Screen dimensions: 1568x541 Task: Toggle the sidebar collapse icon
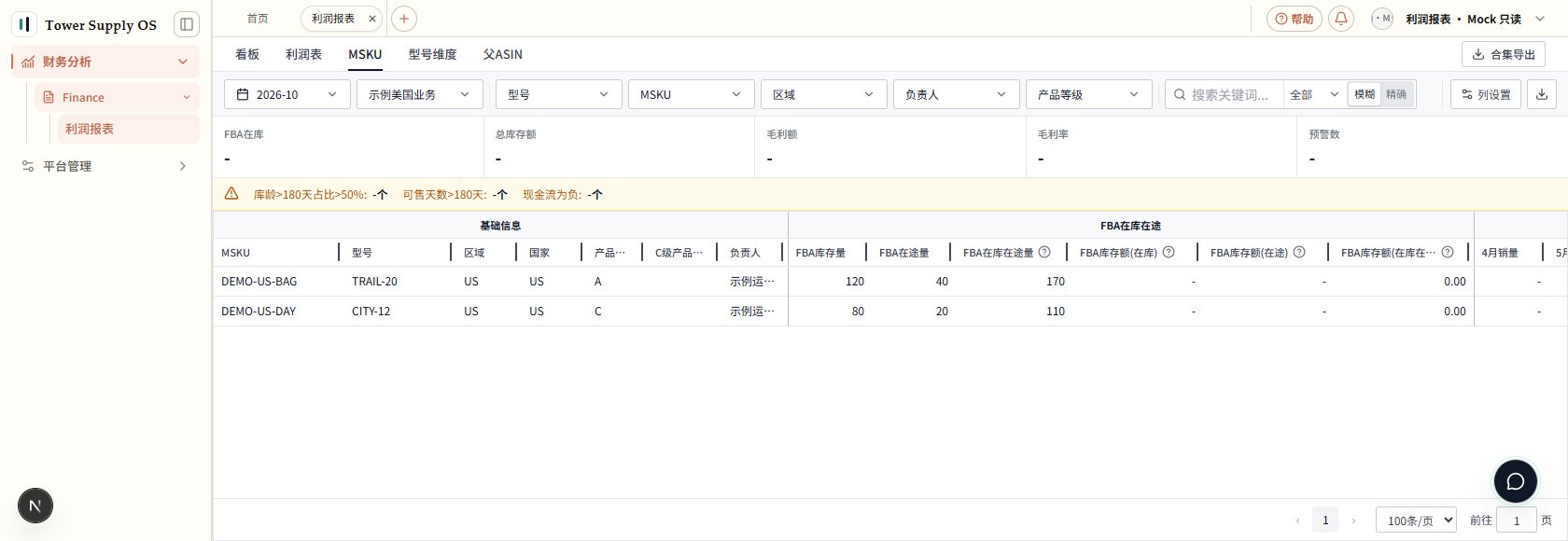[187, 24]
